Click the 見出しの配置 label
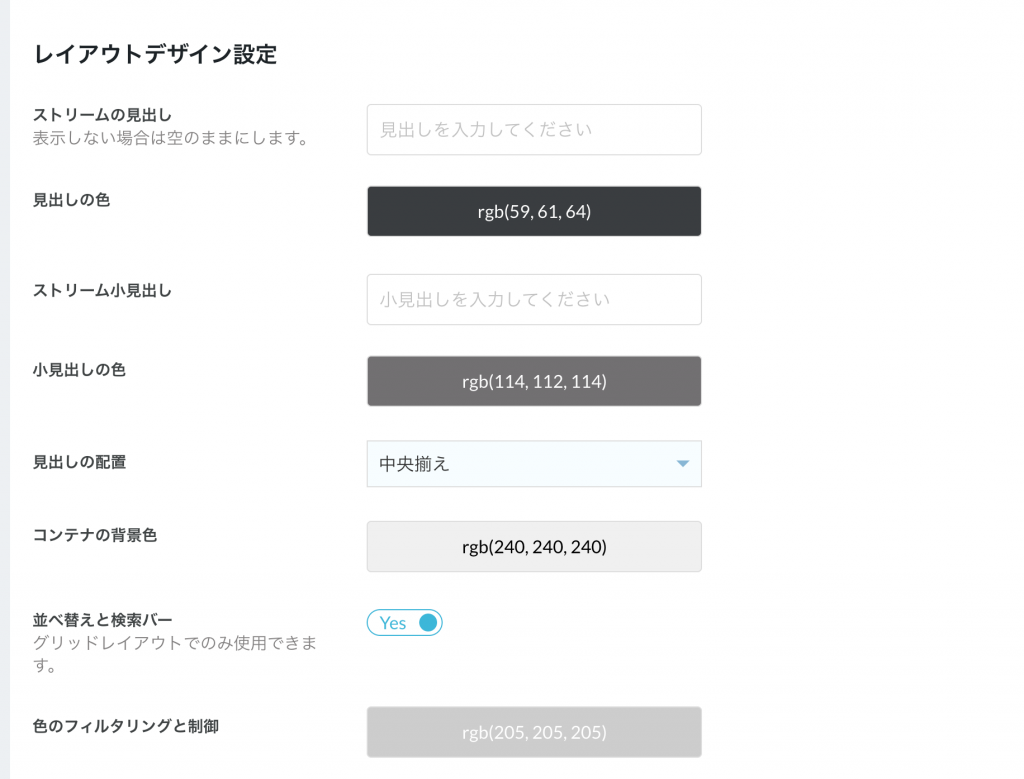 tap(80, 462)
